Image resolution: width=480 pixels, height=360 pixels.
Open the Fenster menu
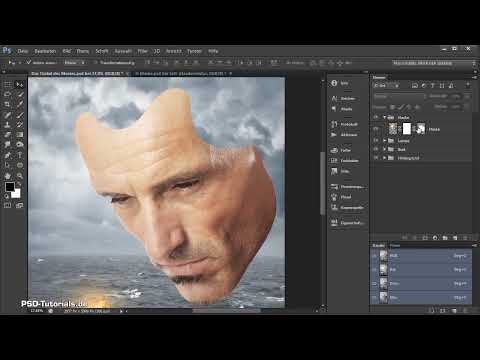tap(194, 51)
